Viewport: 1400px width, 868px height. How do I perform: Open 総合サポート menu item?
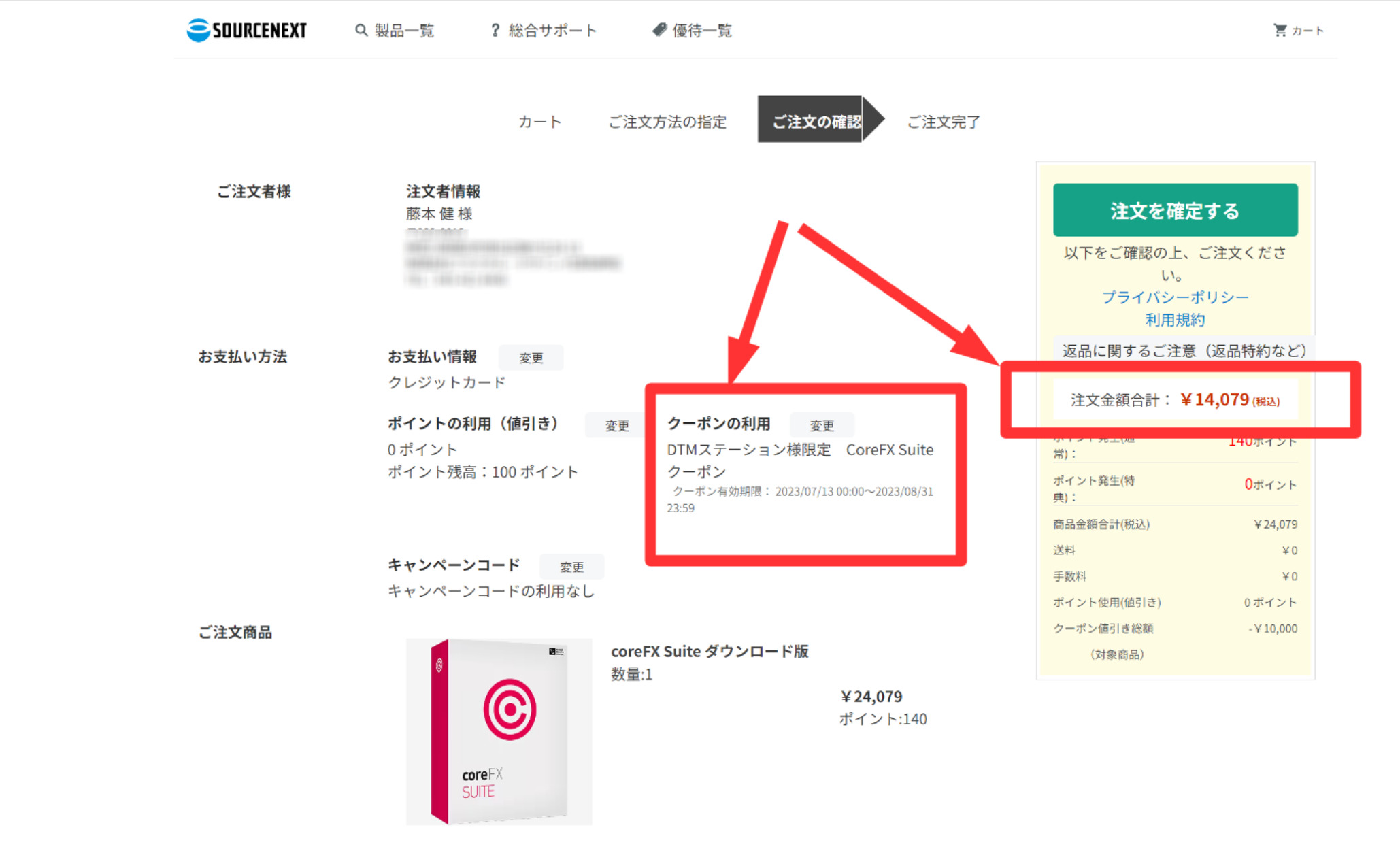(x=552, y=31)
